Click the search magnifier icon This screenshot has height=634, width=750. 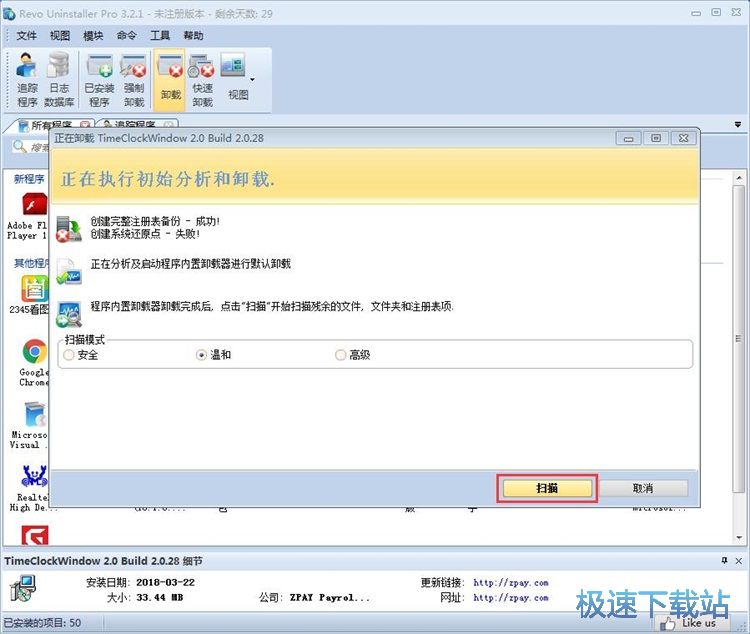[x=20, y=146]
